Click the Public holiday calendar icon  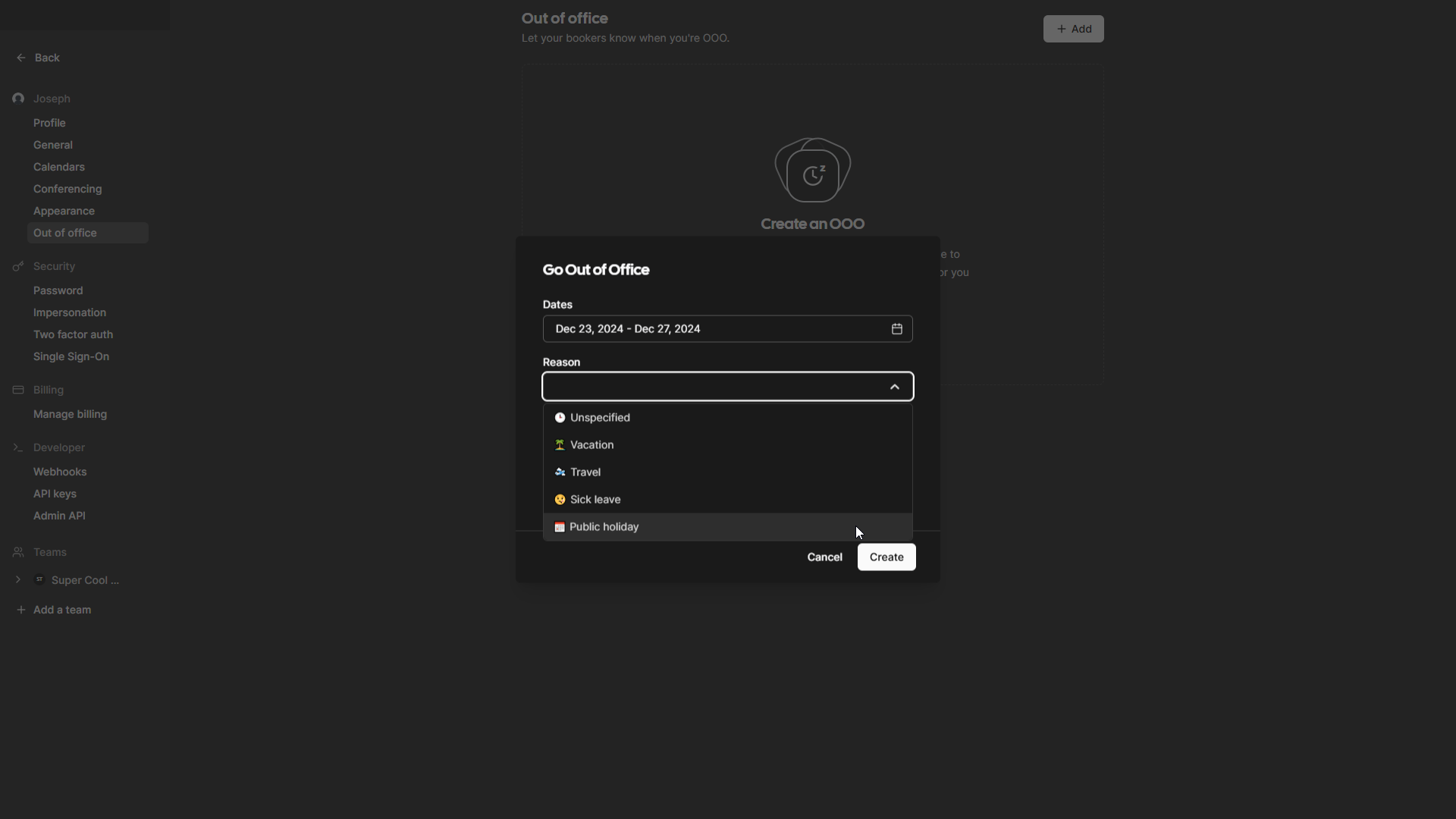coord(560,527)
